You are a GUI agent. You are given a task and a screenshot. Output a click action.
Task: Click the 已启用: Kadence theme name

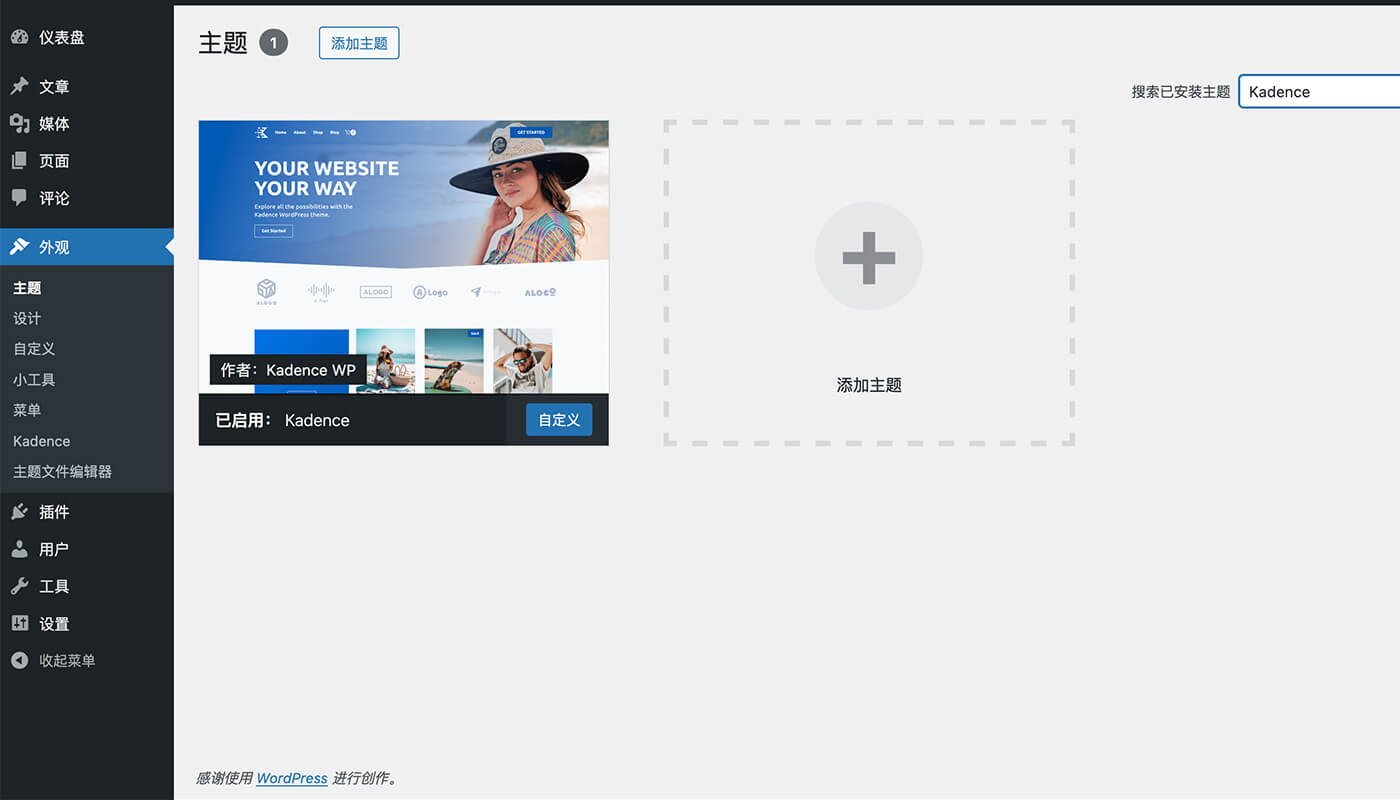click(x=283, y=420)
